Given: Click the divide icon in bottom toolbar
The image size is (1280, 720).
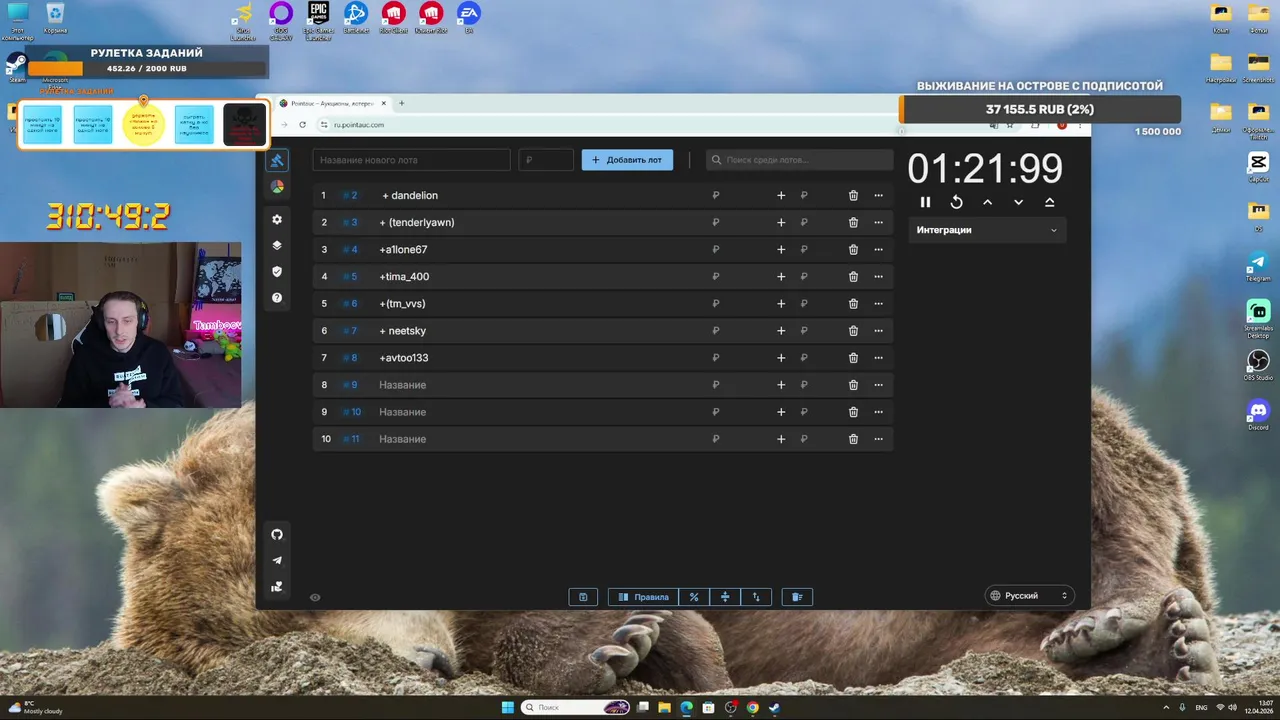Looking at the screenshot, I should pyautogui.click(x=725, y=597).
